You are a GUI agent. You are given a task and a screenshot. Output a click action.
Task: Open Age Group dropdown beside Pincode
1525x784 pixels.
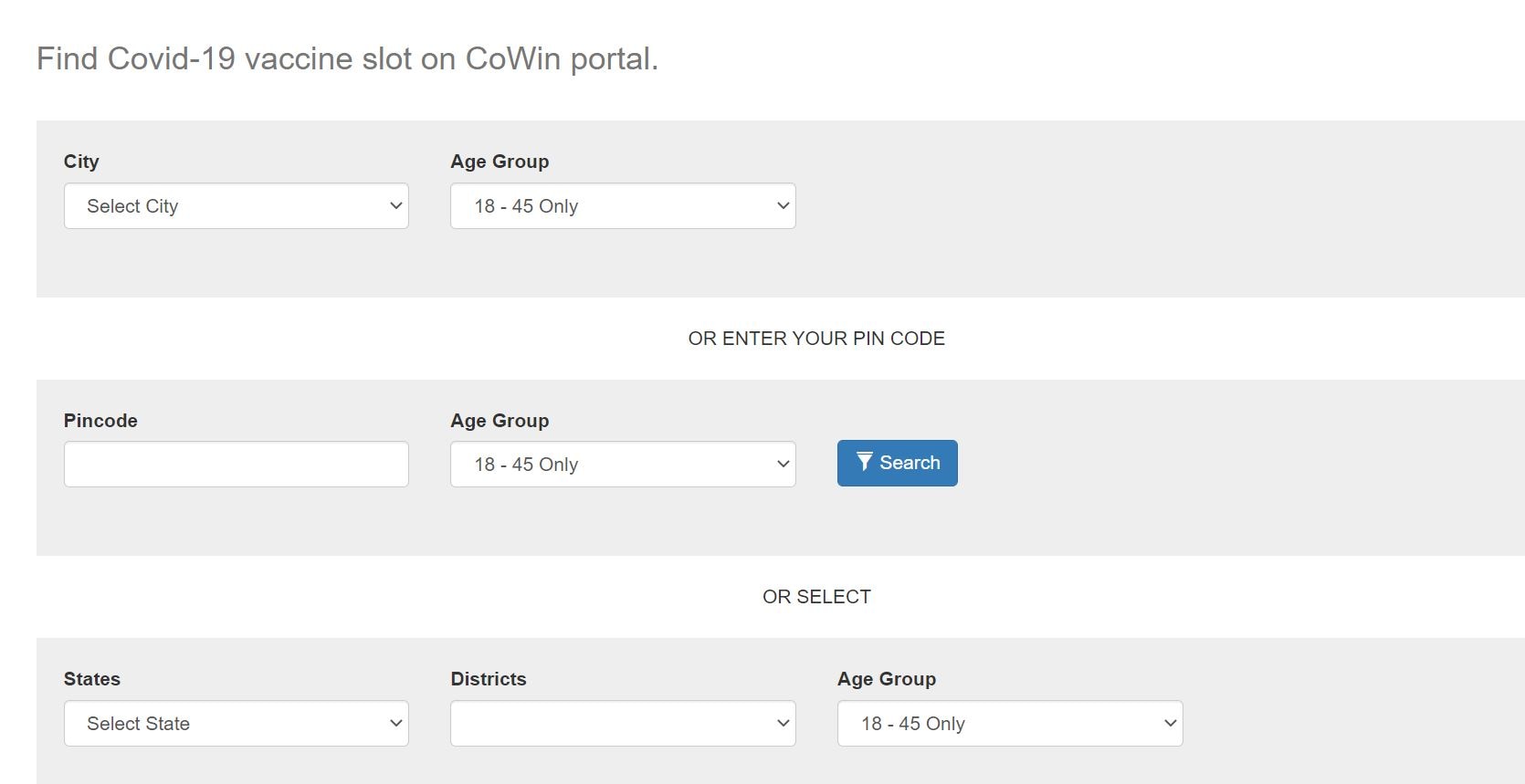click(x=623, y=465)
